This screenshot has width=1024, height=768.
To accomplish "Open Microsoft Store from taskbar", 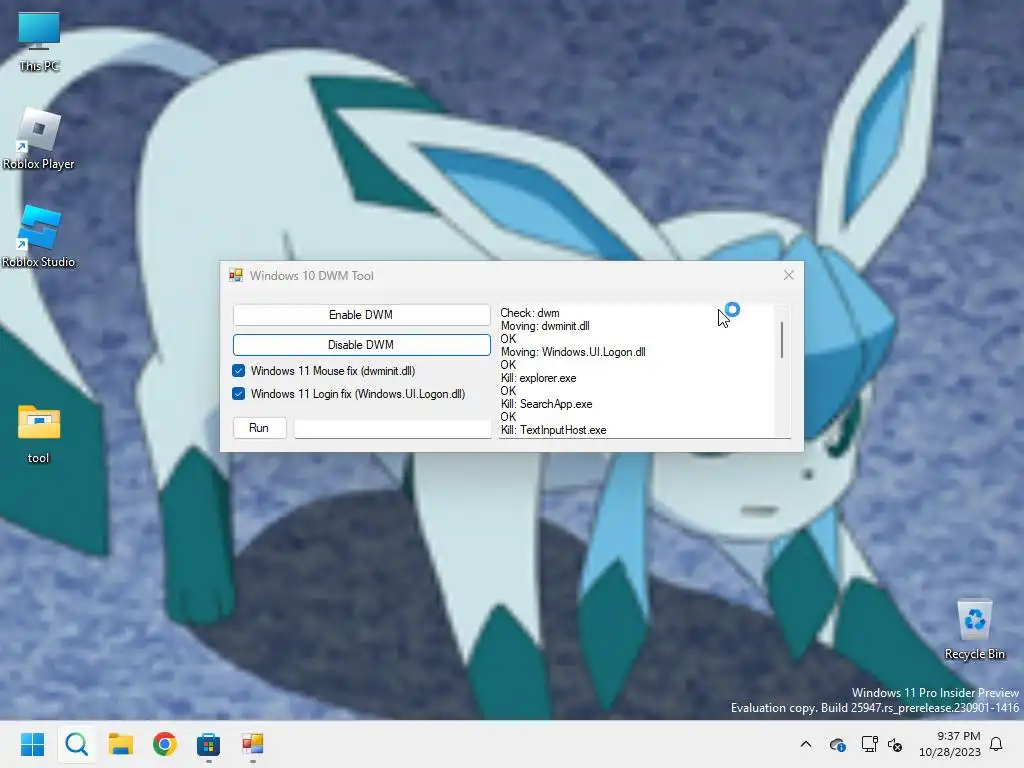I will coord(208,744).
